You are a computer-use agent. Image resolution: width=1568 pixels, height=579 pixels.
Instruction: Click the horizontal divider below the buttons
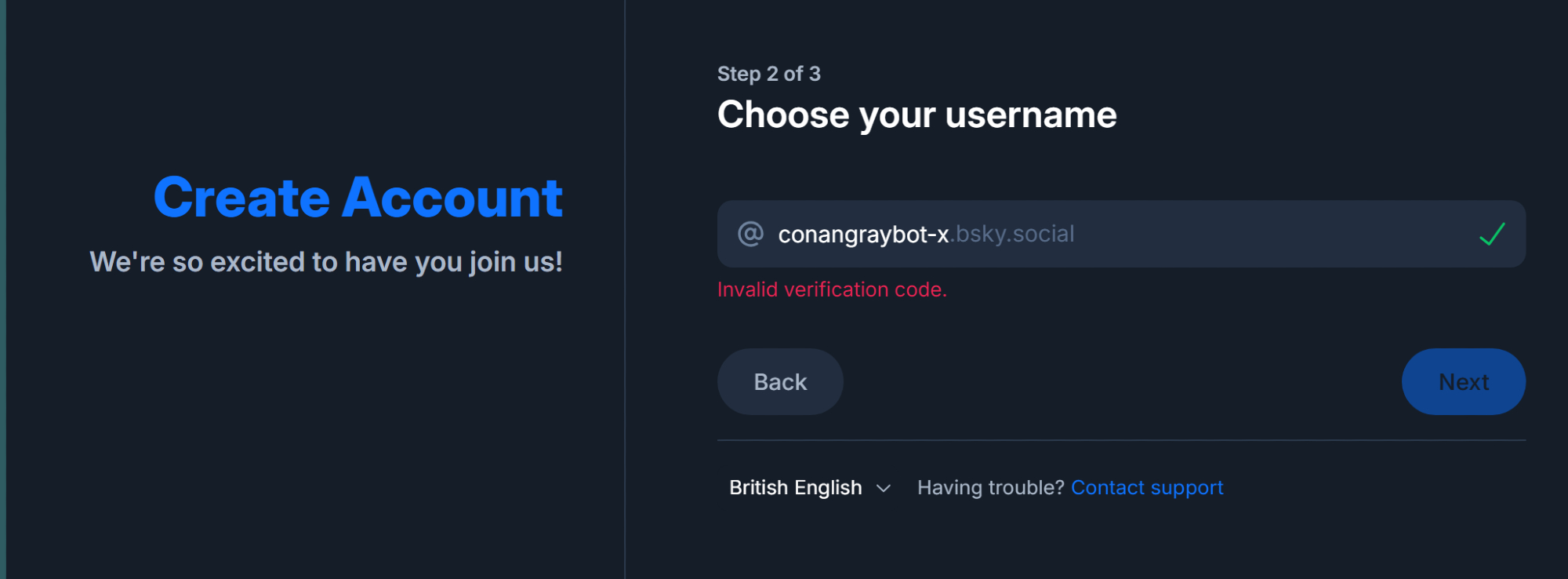point(1121,440)
